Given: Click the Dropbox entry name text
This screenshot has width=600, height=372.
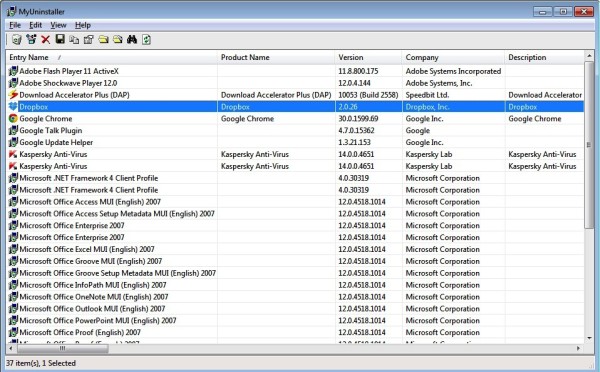Looking at the screenshot, I should pos(34,107).
